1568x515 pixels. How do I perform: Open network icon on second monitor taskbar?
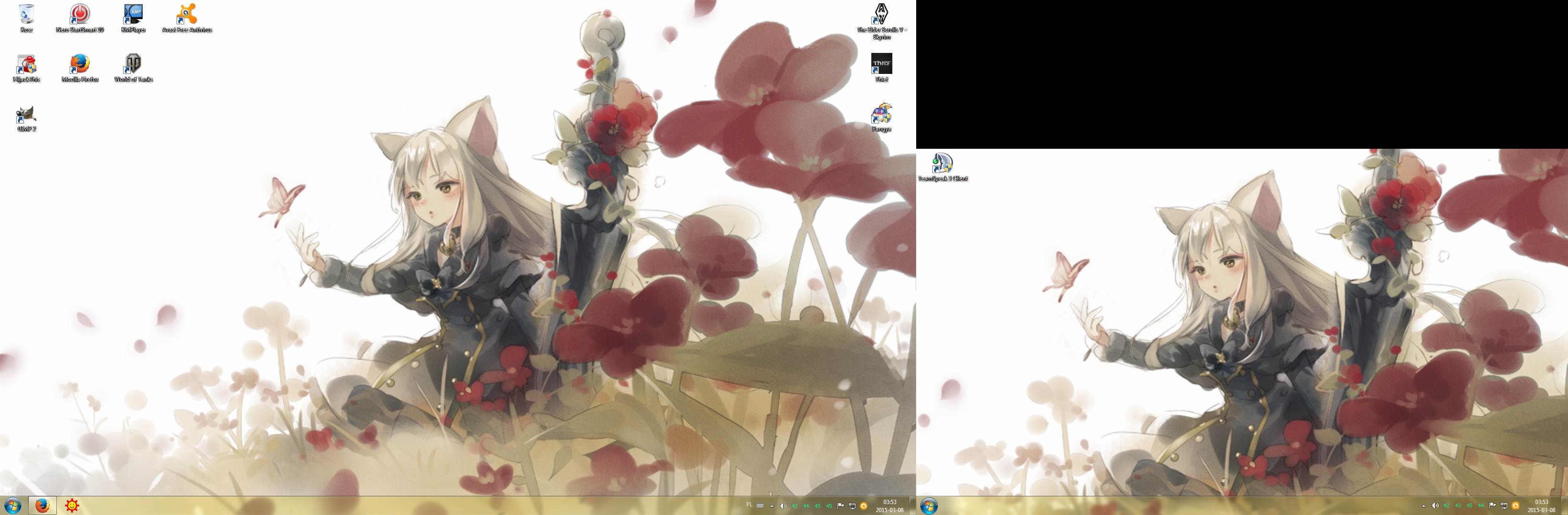[x=1504, y=506]
